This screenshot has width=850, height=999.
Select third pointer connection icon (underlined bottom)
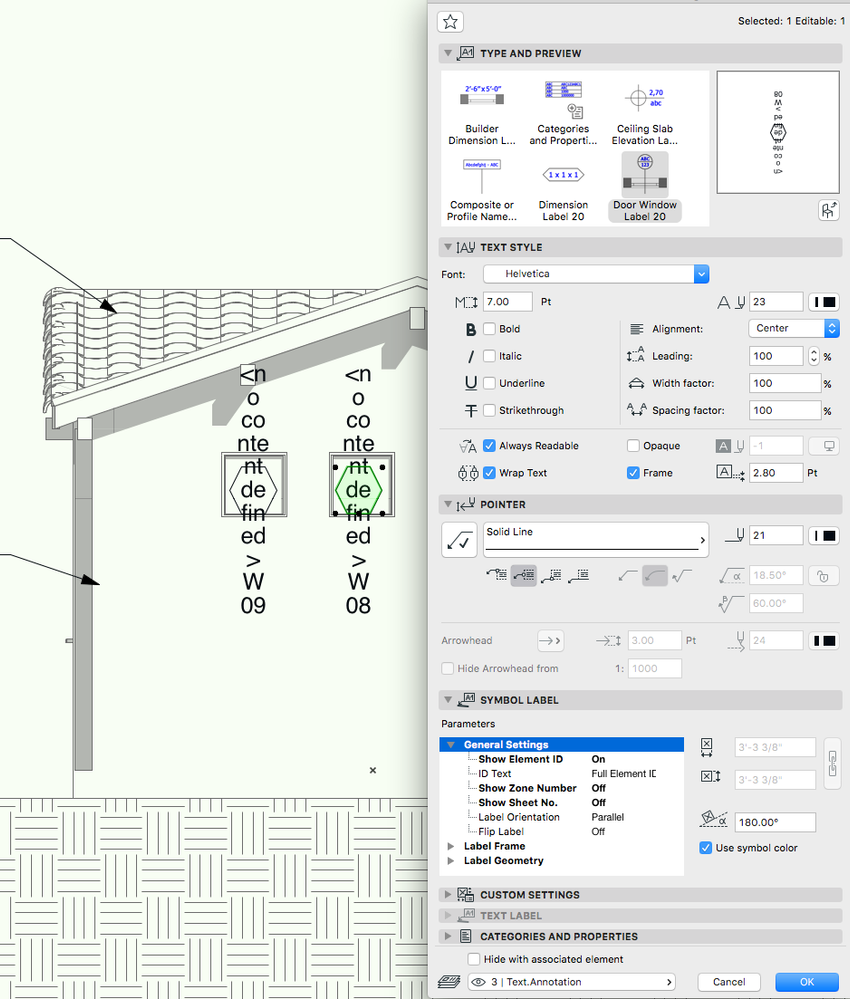(x=551, y=575)
